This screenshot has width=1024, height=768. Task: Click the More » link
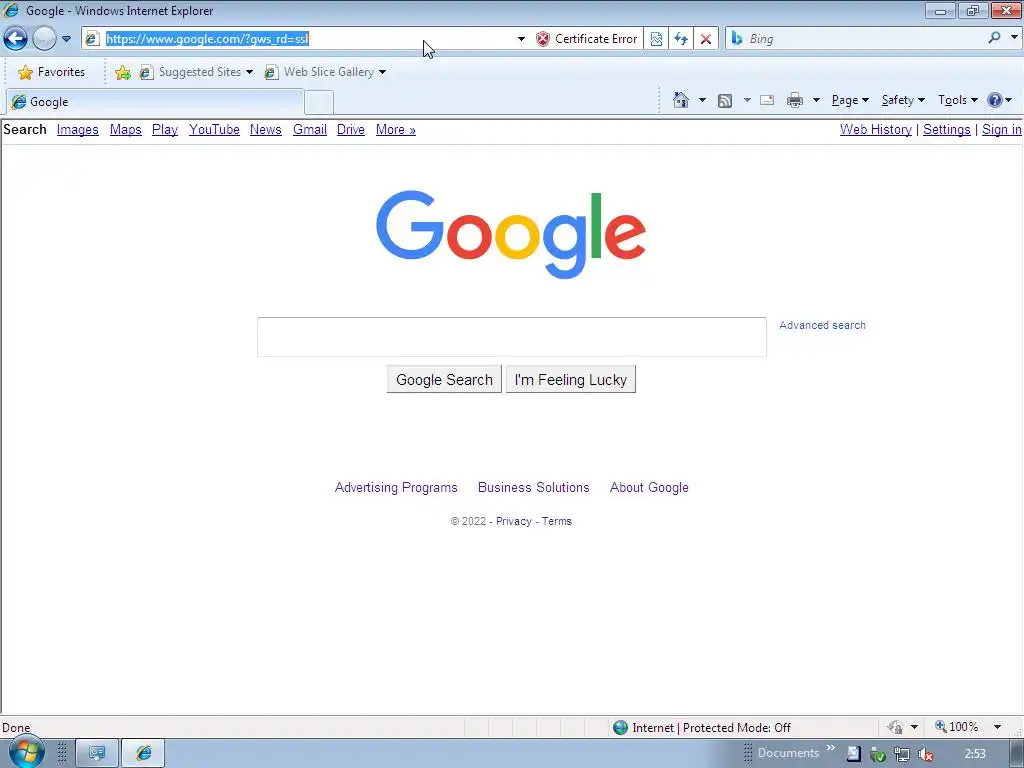[x=396, y=129]
